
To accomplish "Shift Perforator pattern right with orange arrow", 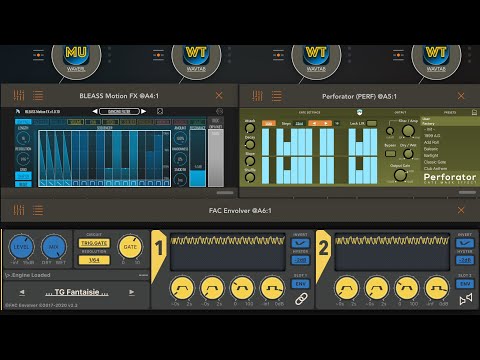I will coord(326,123).
